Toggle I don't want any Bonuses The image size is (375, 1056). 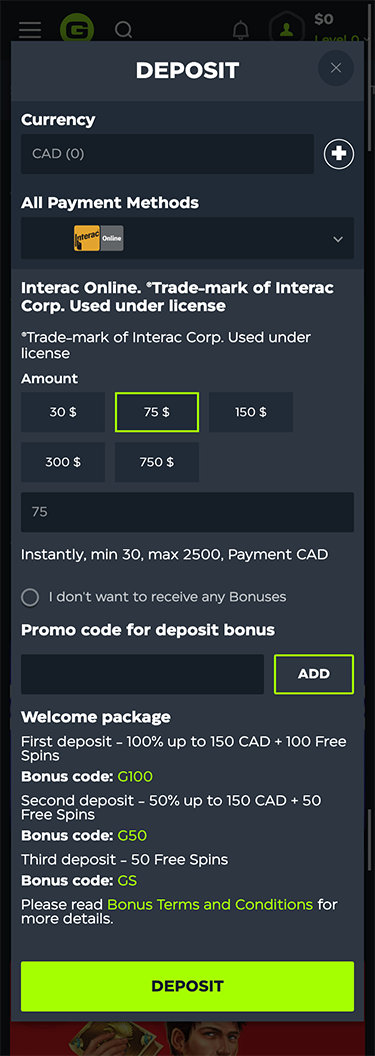30,597
